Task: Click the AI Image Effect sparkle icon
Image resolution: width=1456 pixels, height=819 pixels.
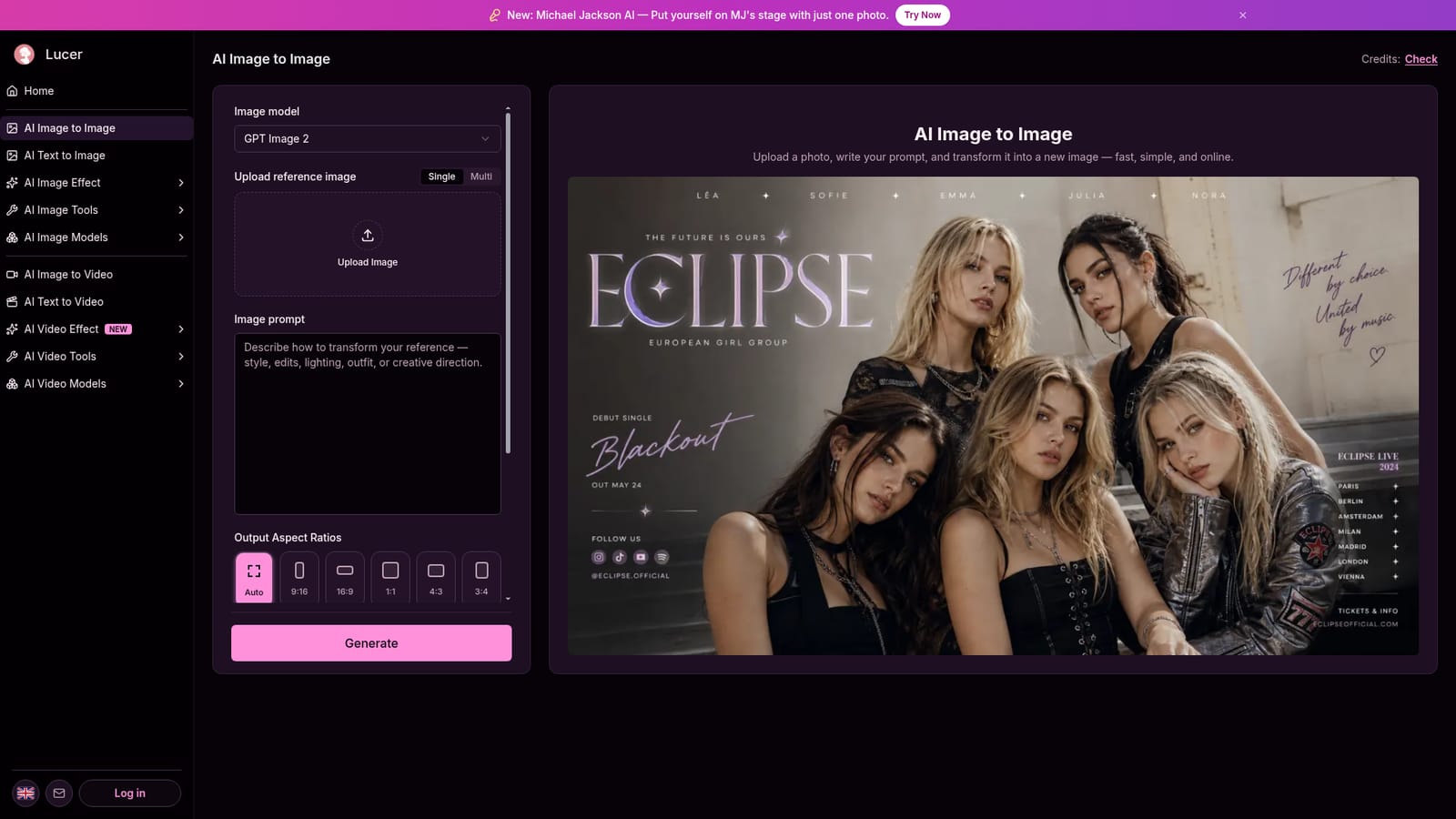Action: pyautogui.click(x=12, y=183)
